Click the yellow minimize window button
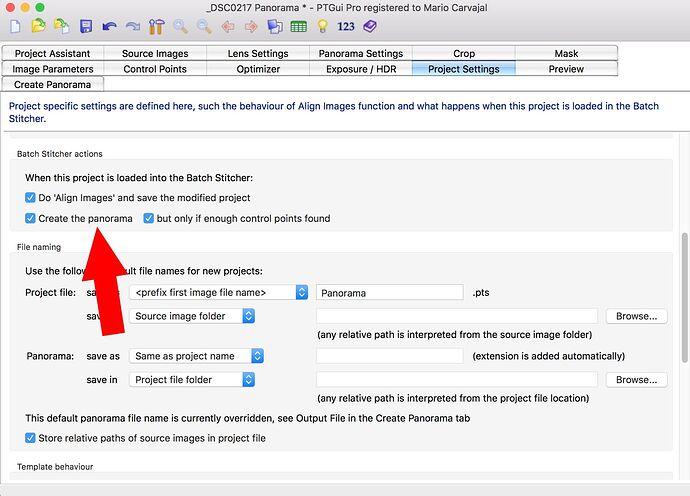 click(25, 7)
